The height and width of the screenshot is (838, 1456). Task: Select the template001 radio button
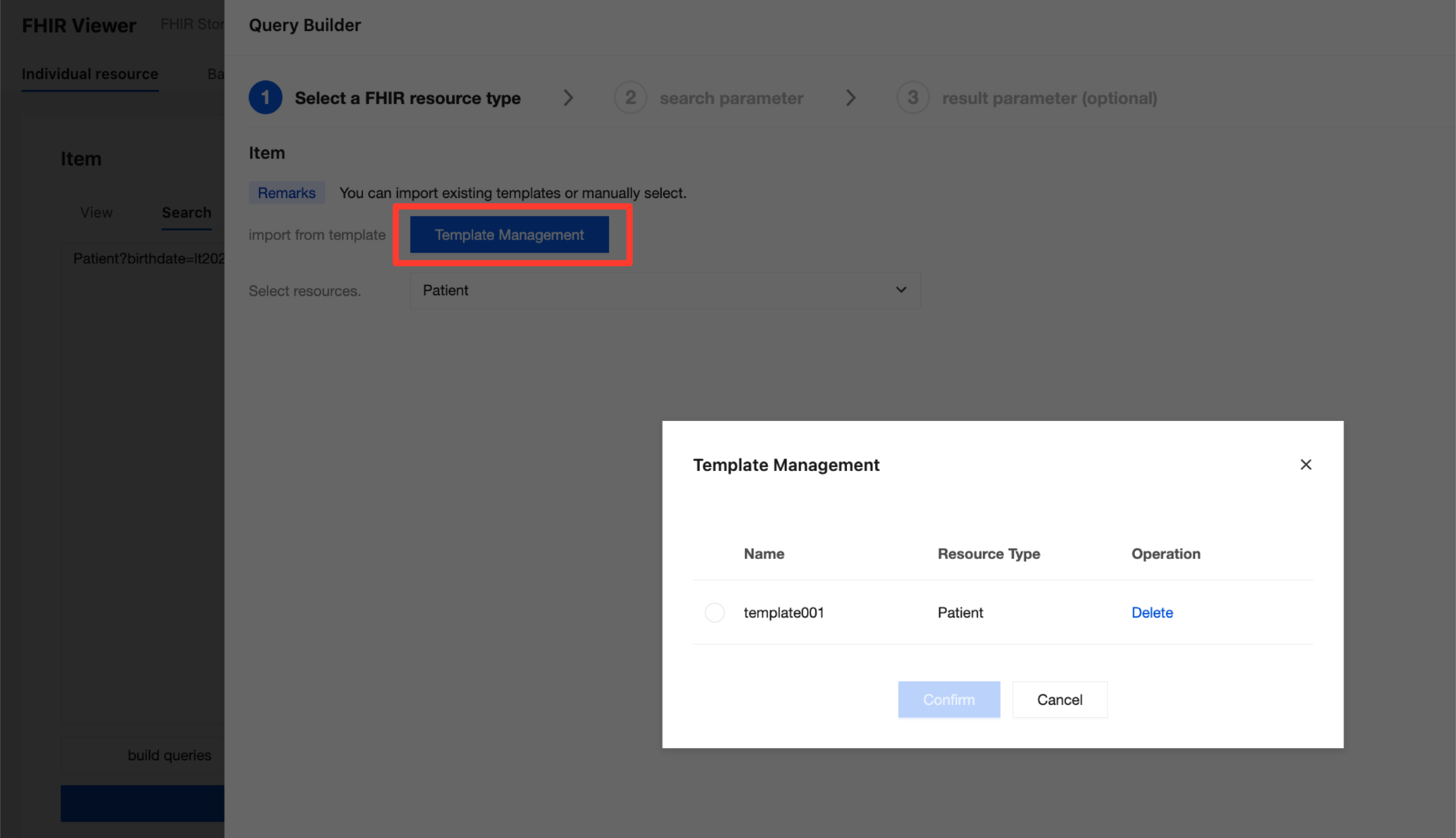point(714,612)
